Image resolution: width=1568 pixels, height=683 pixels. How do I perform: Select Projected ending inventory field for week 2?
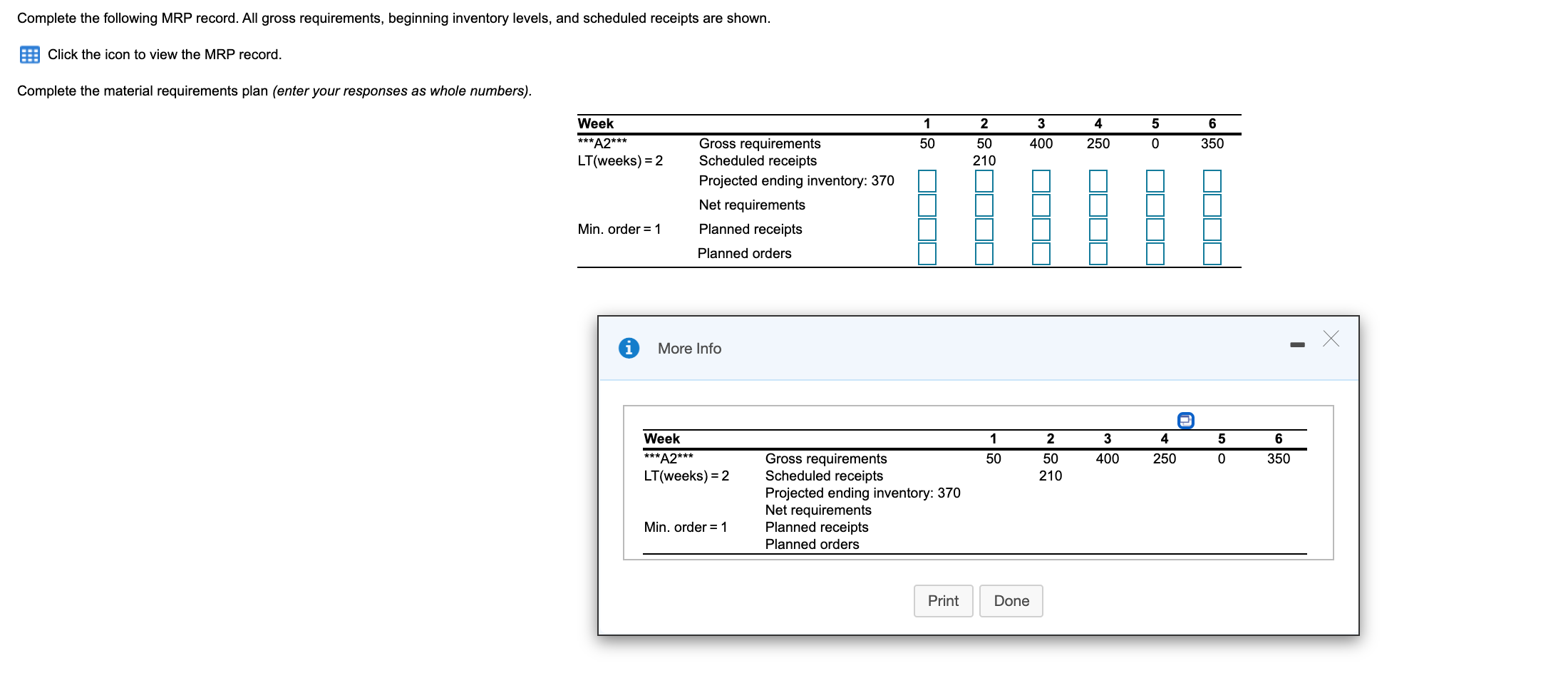coord(984,181)
